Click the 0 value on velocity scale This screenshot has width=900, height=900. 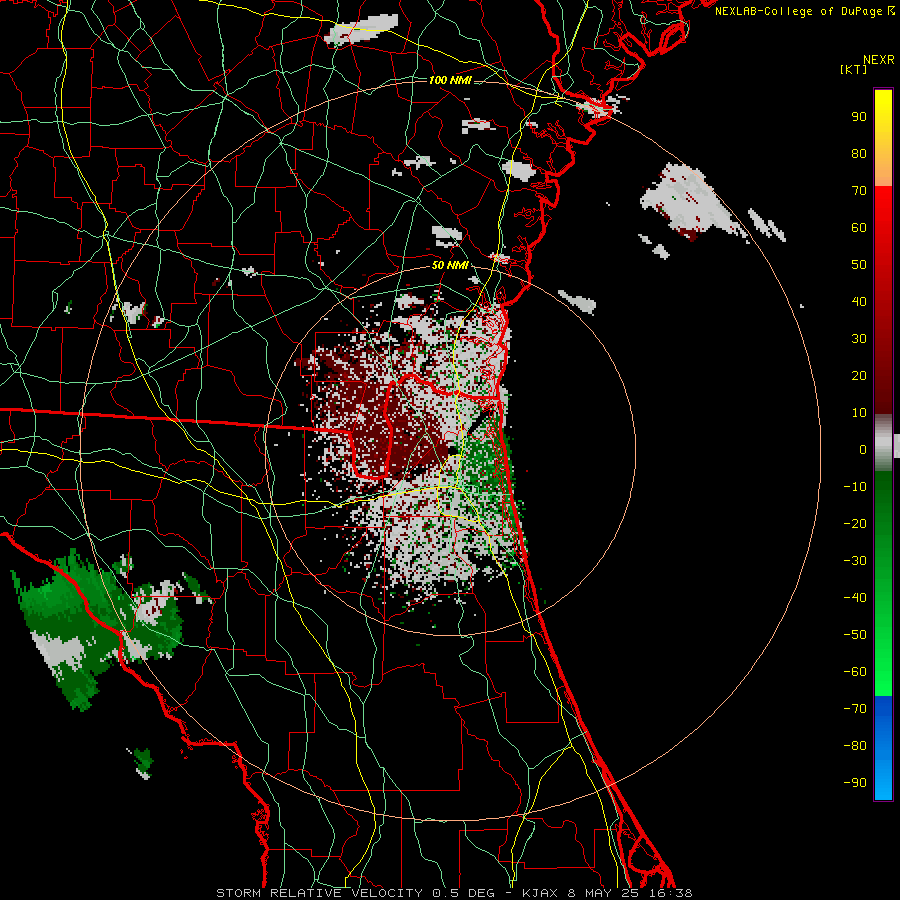[863, 450]
